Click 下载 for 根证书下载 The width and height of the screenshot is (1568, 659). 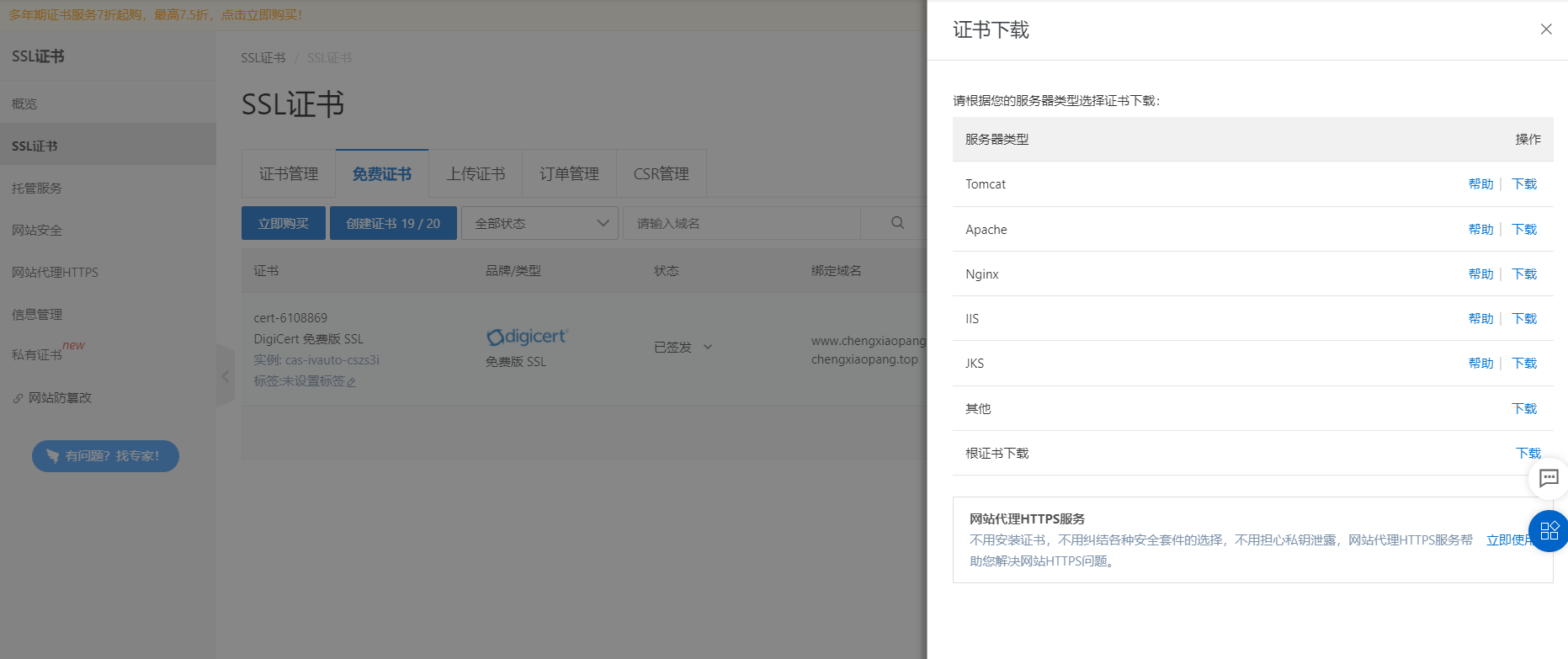[1528, 453]
